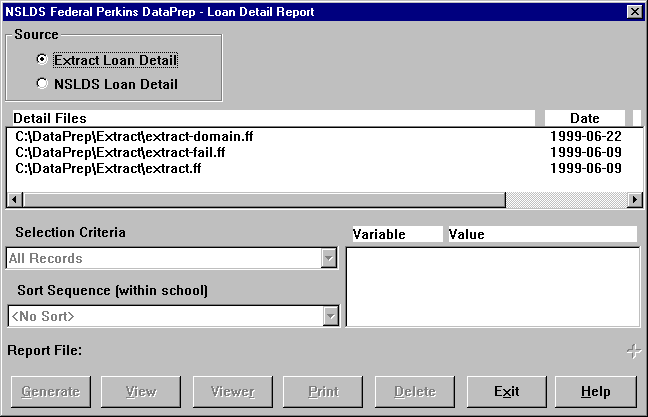Click the 1999-06-22 date cell
The width and height of the screenshot is (648, 417).
coord(586,136)
